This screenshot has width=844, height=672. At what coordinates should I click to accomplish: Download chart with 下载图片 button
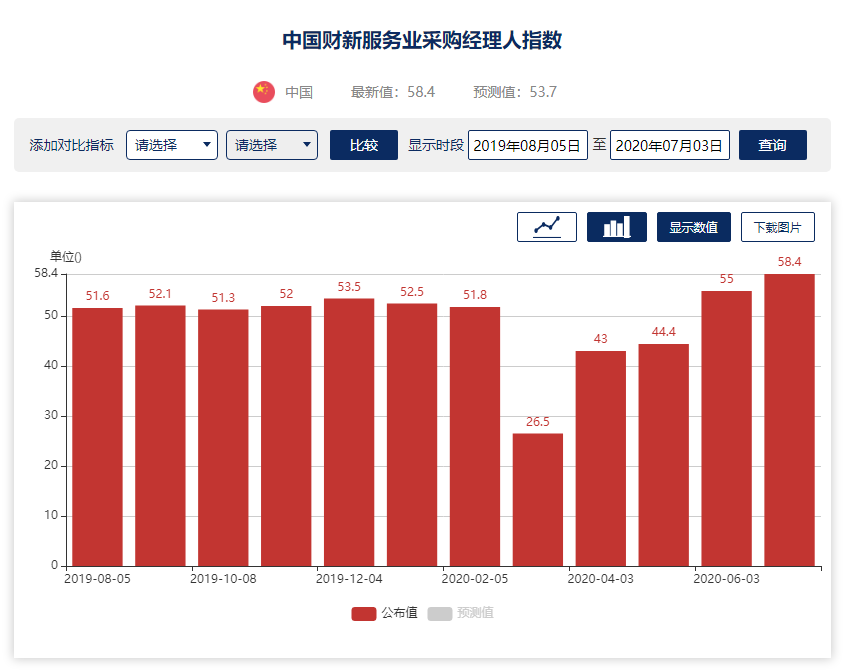(777, 227)
